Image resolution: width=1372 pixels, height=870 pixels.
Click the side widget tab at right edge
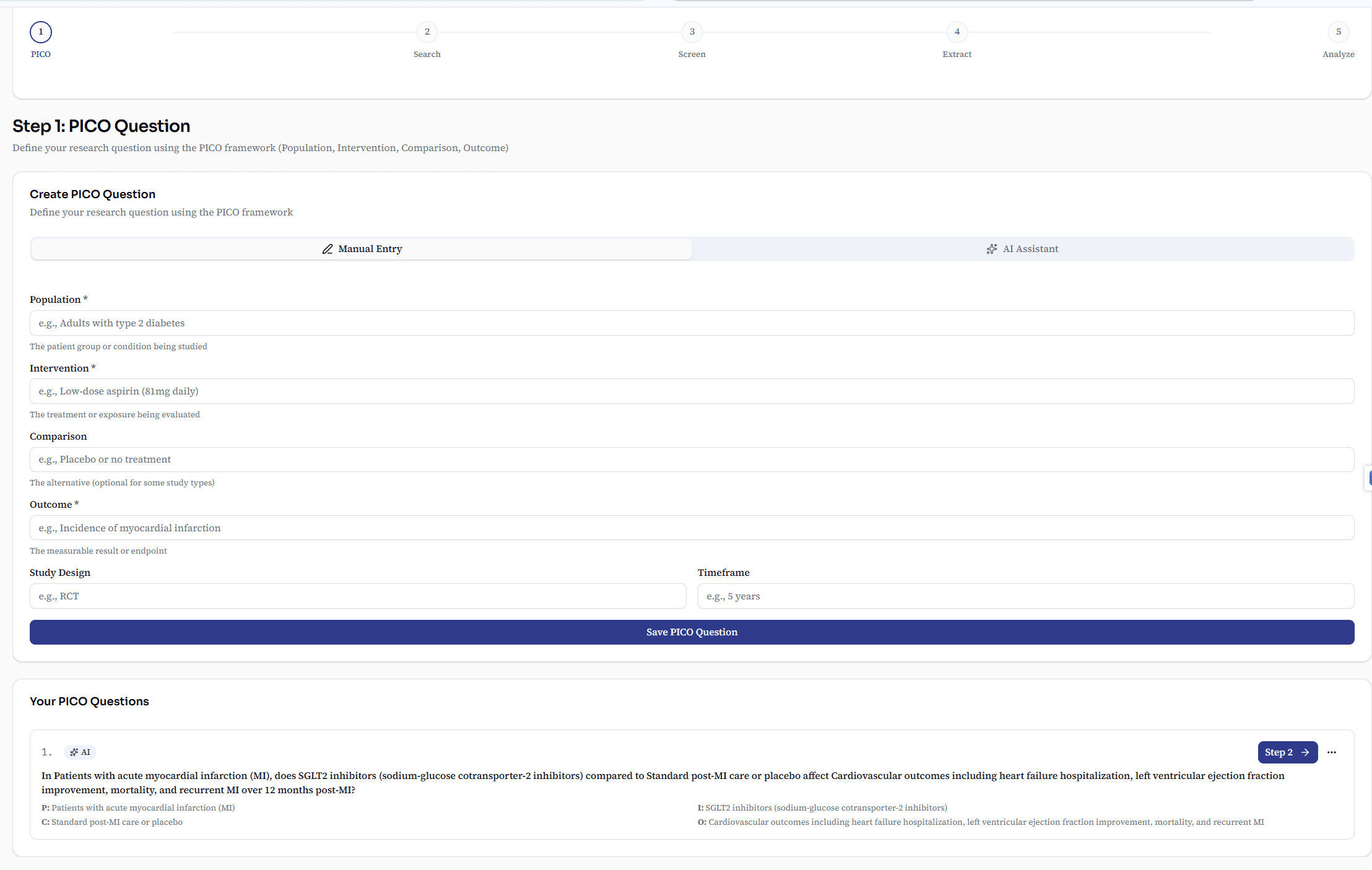point(1368,478)
